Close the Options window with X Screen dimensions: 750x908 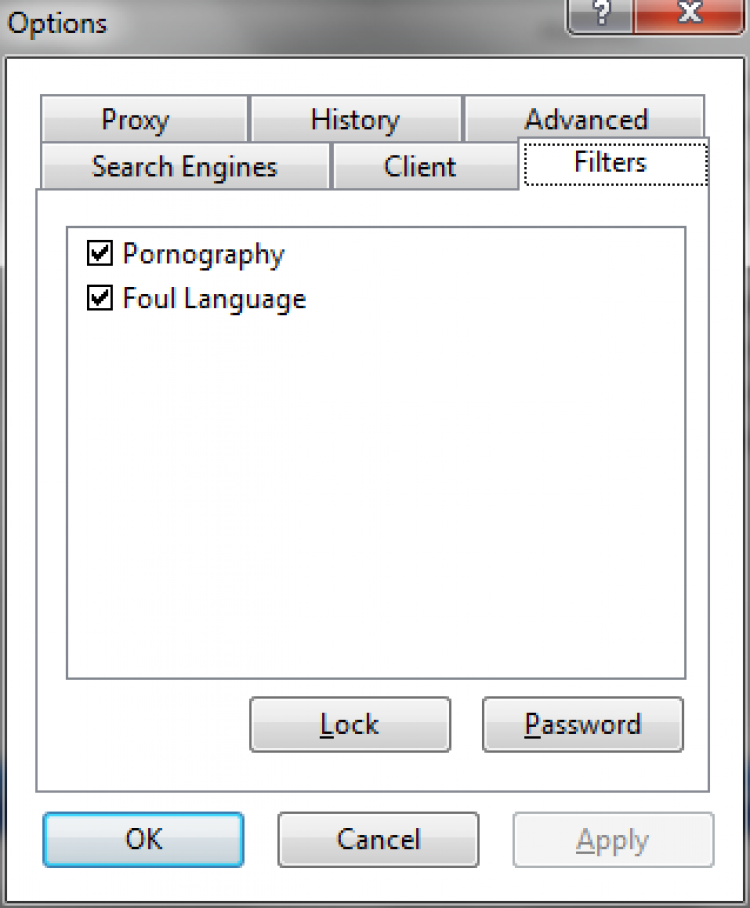point(690,14)
